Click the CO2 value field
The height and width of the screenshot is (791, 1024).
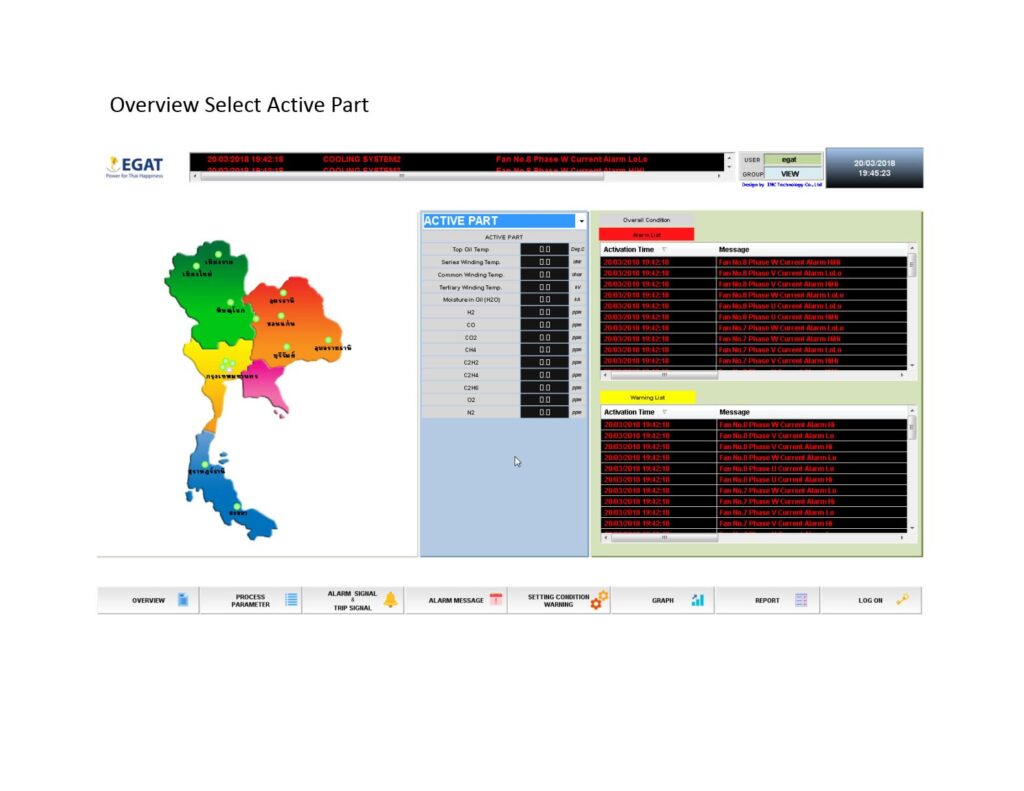click(x=544, y=337)
